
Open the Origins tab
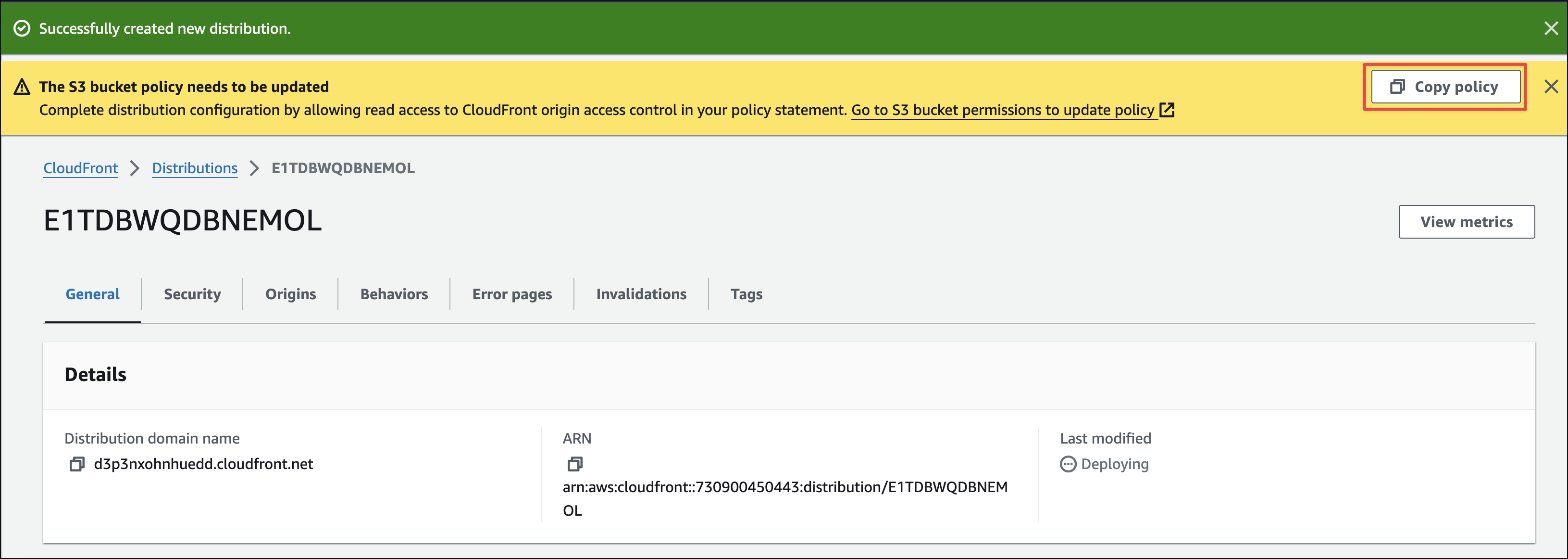(290, 294)
